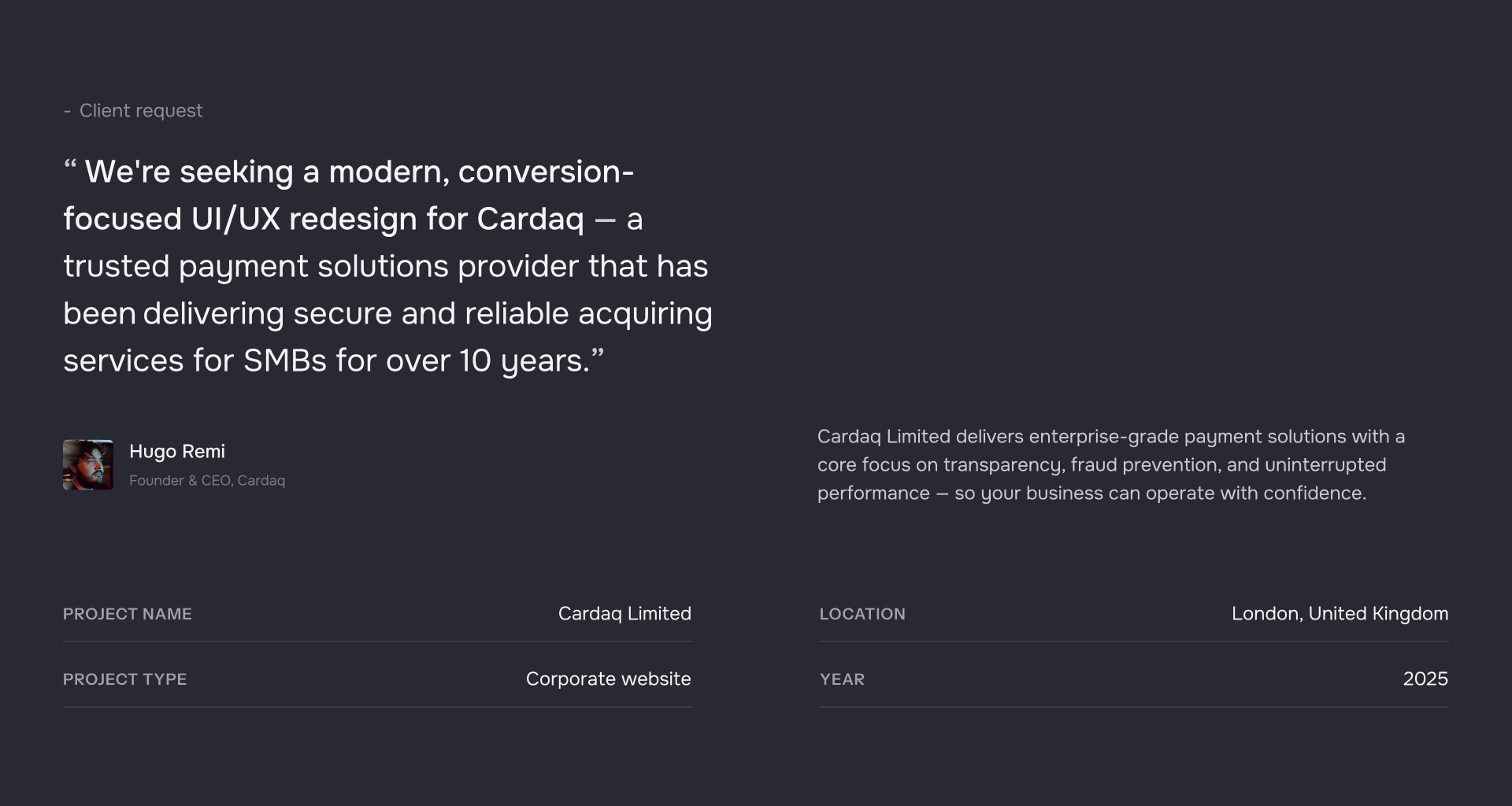Screen dimensions: 1512x806
Task: Click the Founder & CEO, Cardaq subtitle
Action: (x=207, y=480)
